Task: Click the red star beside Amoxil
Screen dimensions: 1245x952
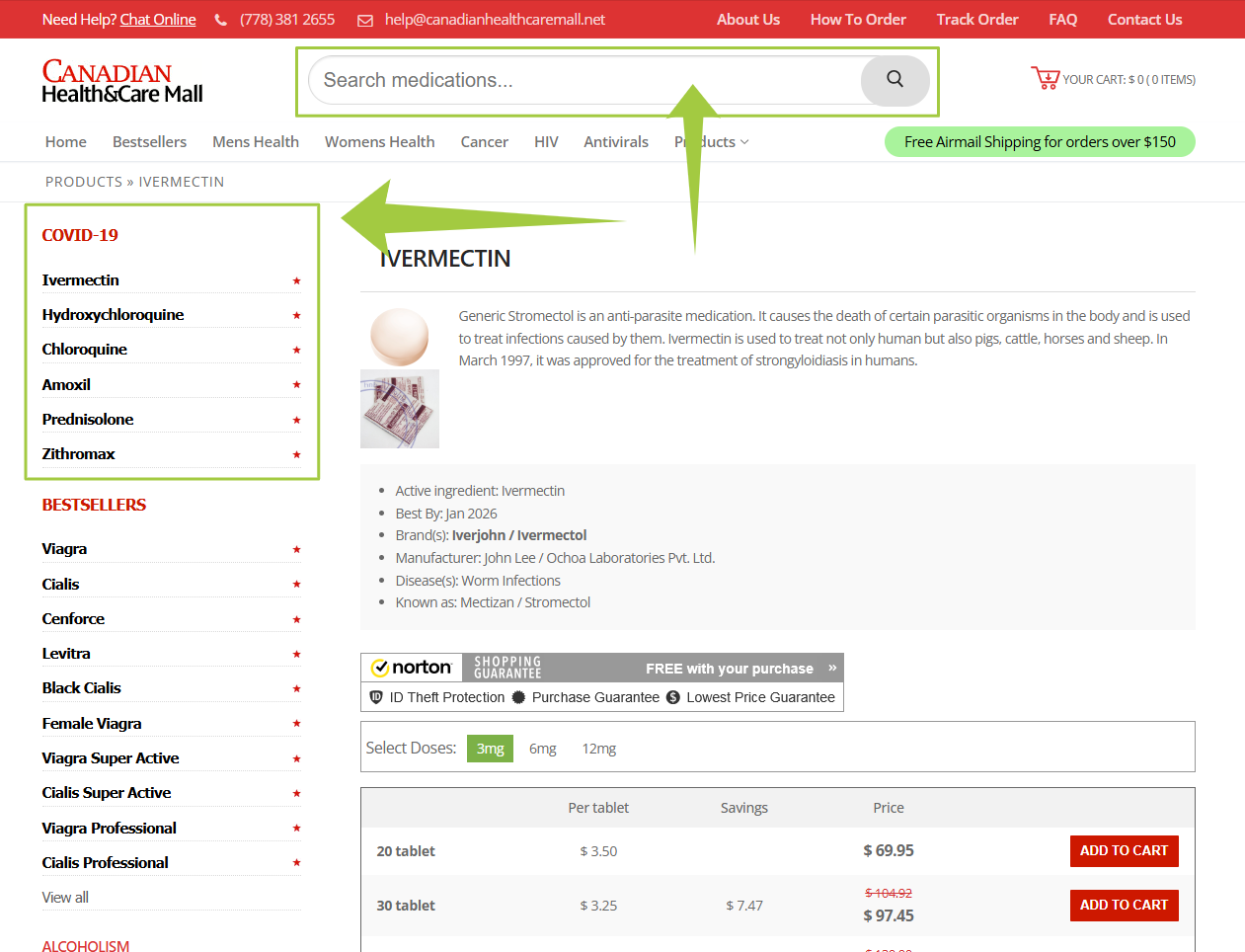Action: pos(296,385)
